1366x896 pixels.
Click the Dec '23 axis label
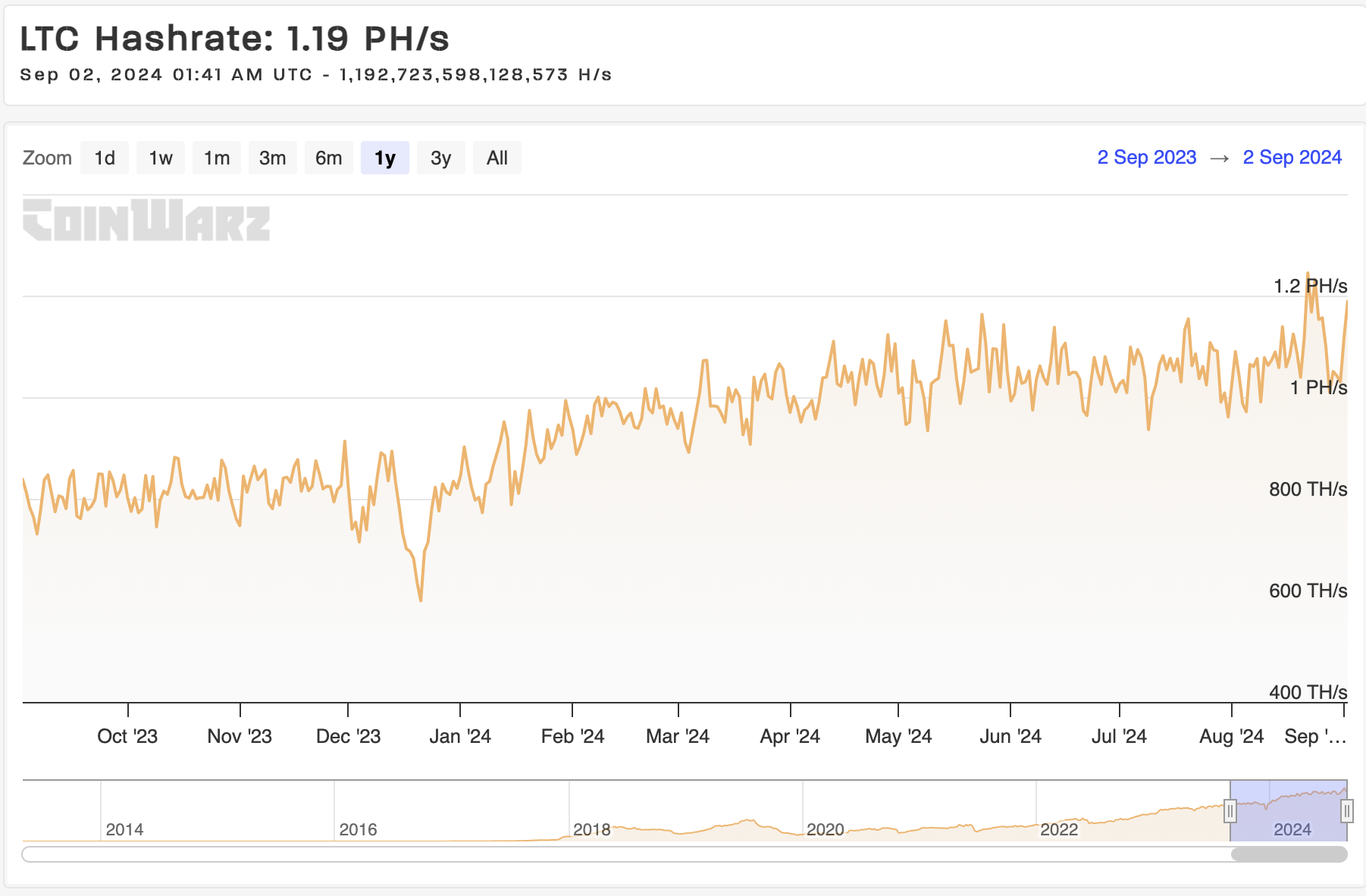348,736
